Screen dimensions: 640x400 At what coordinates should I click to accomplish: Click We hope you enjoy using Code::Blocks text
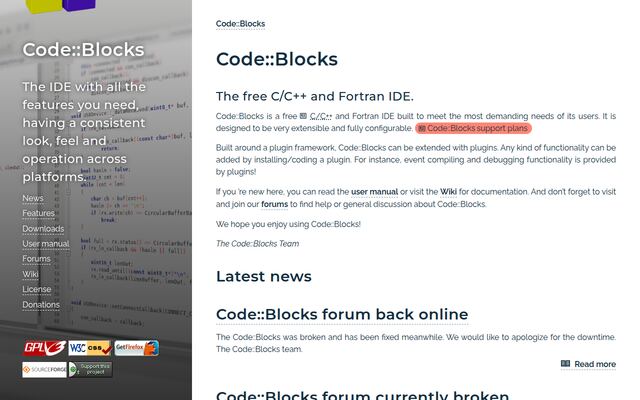pyautogui.click(x=288, y=224)
